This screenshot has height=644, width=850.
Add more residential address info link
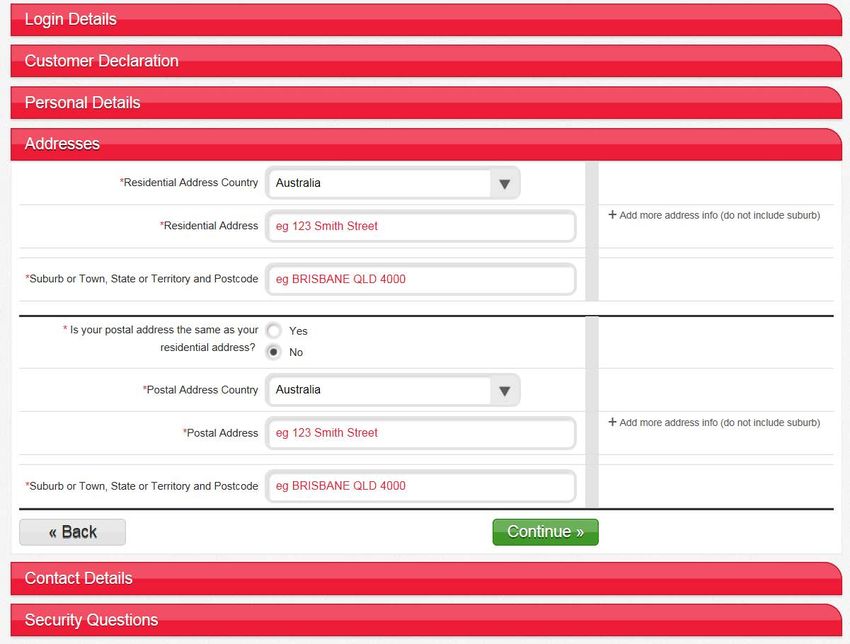pos(714,215)
